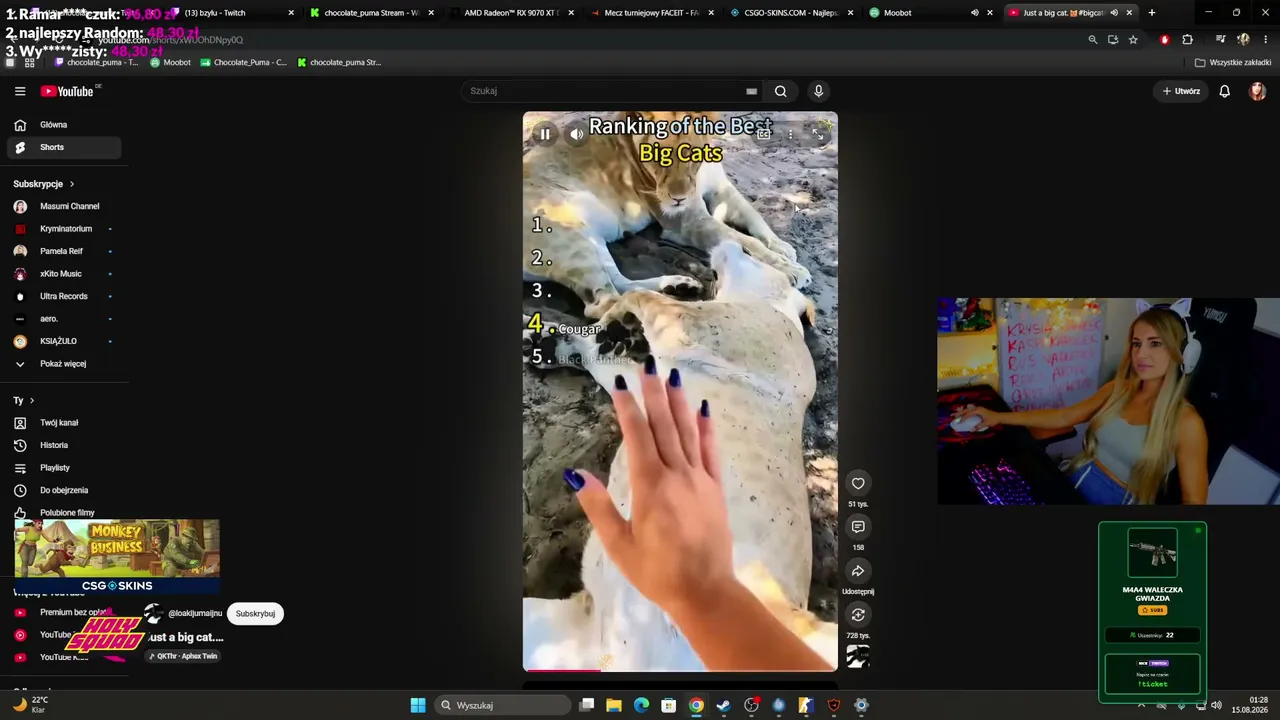Viewport: 1280px width, 720px height.
Task: Open Ultra Records channel
Action: (65, 296)
